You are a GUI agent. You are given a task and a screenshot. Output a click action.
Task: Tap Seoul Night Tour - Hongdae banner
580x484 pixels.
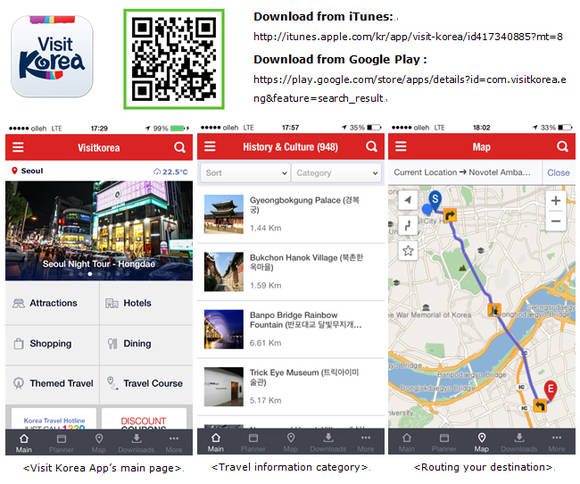[99, 231]
